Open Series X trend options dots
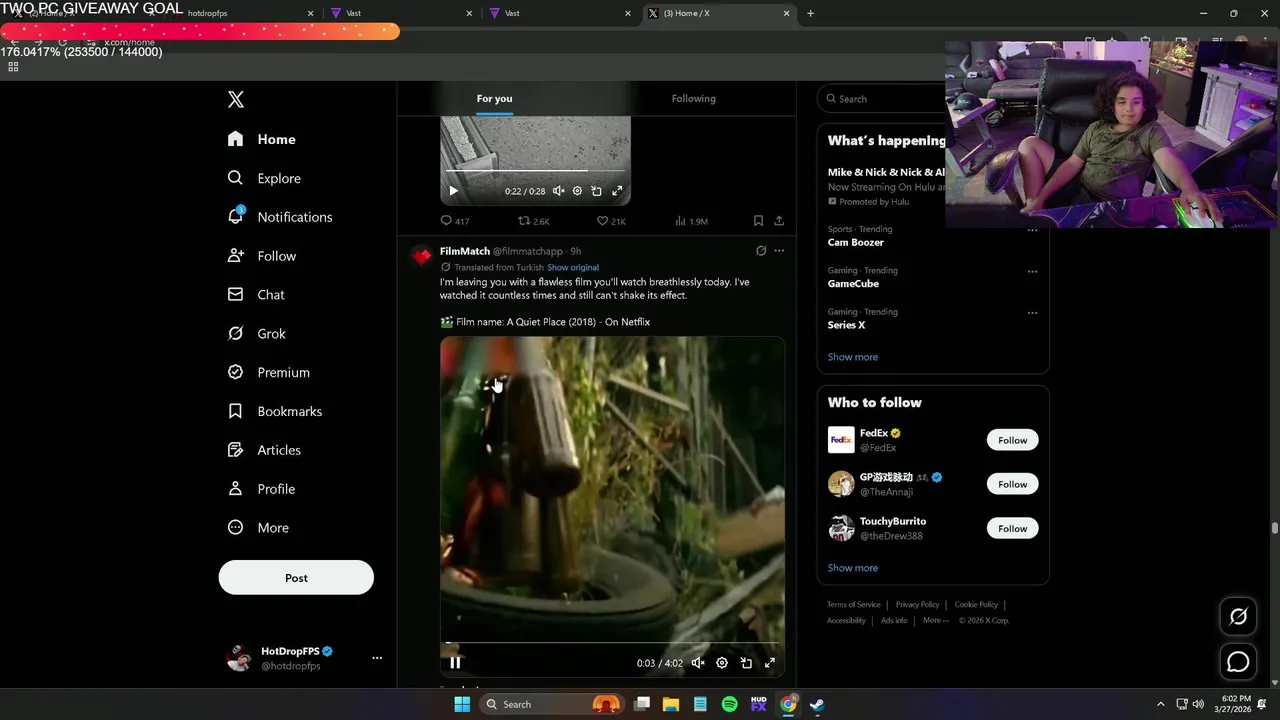The width and height of the screenshot is (1280, 720). (1032, 312)
